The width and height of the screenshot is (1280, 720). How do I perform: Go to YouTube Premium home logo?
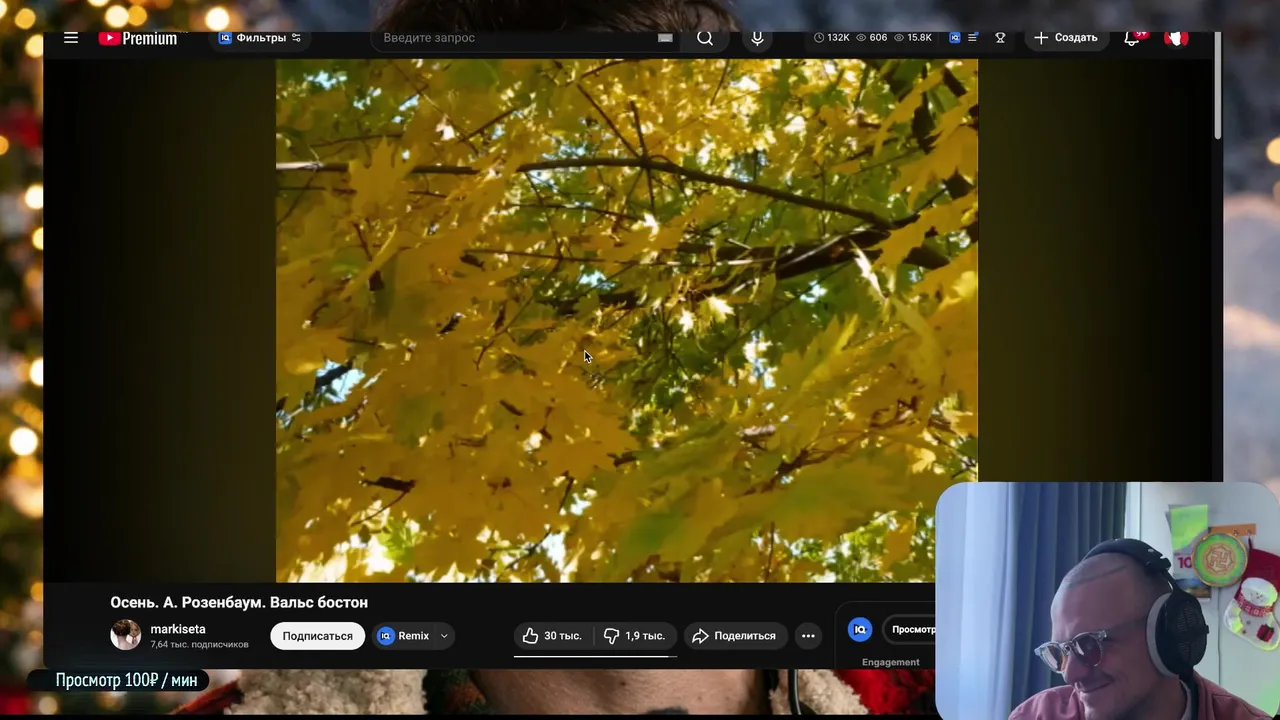point(138,38)
